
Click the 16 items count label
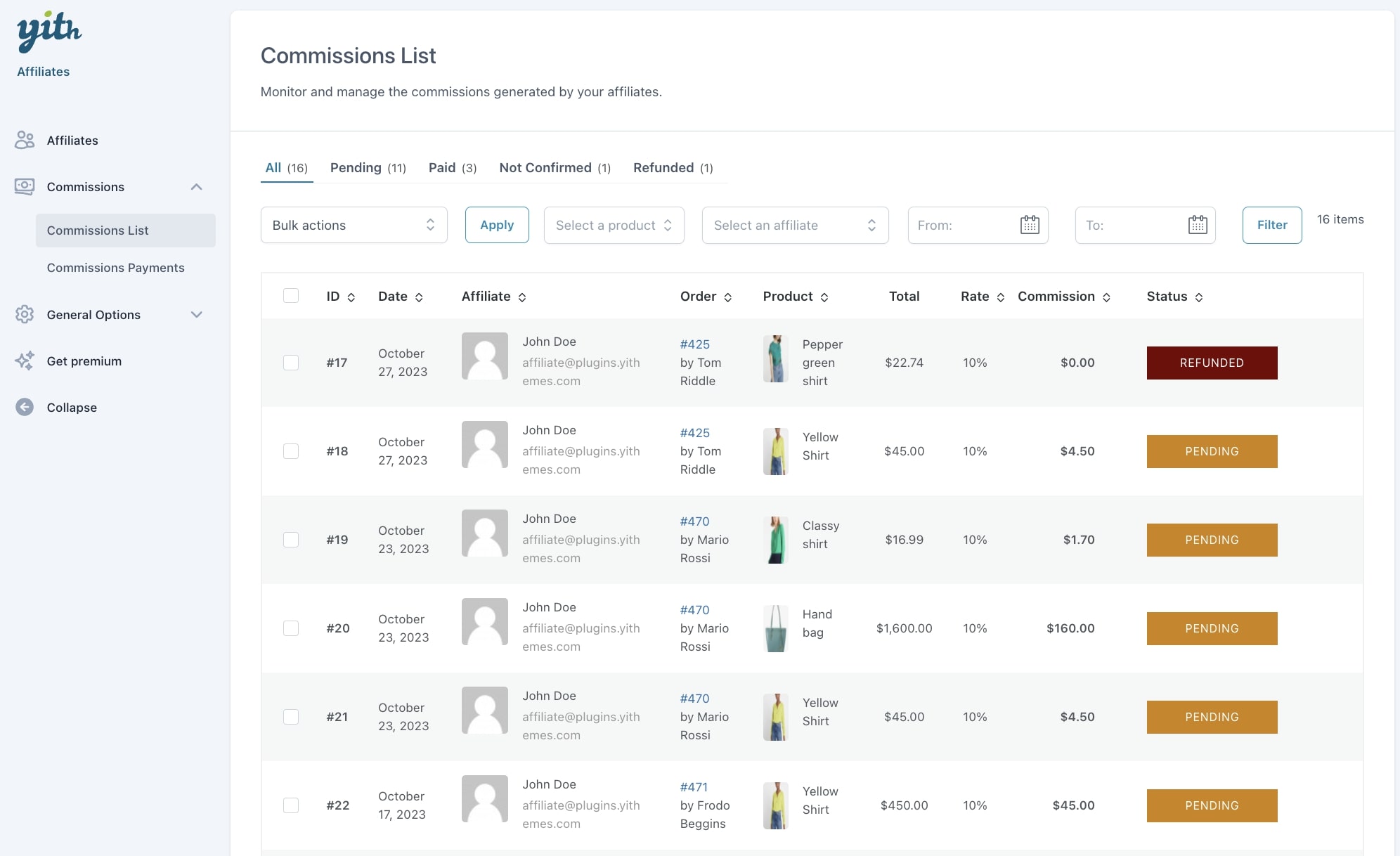pyautogui.click(x=1340, y=219)
